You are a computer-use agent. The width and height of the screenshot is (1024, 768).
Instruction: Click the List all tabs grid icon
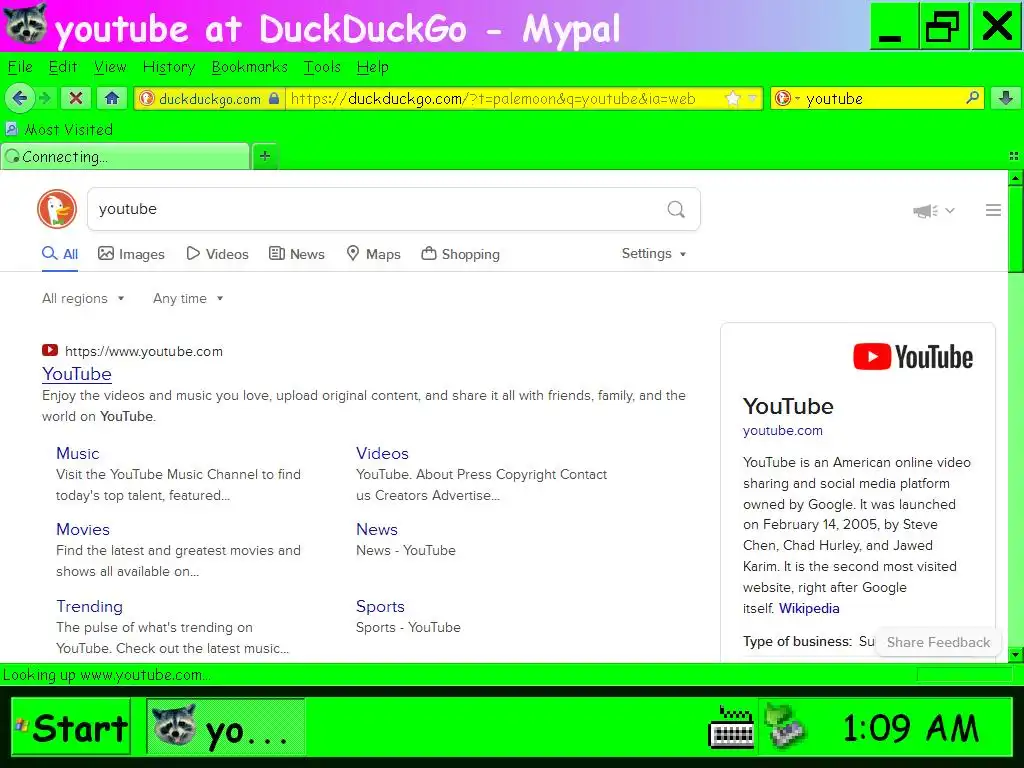pos(1014,156)
